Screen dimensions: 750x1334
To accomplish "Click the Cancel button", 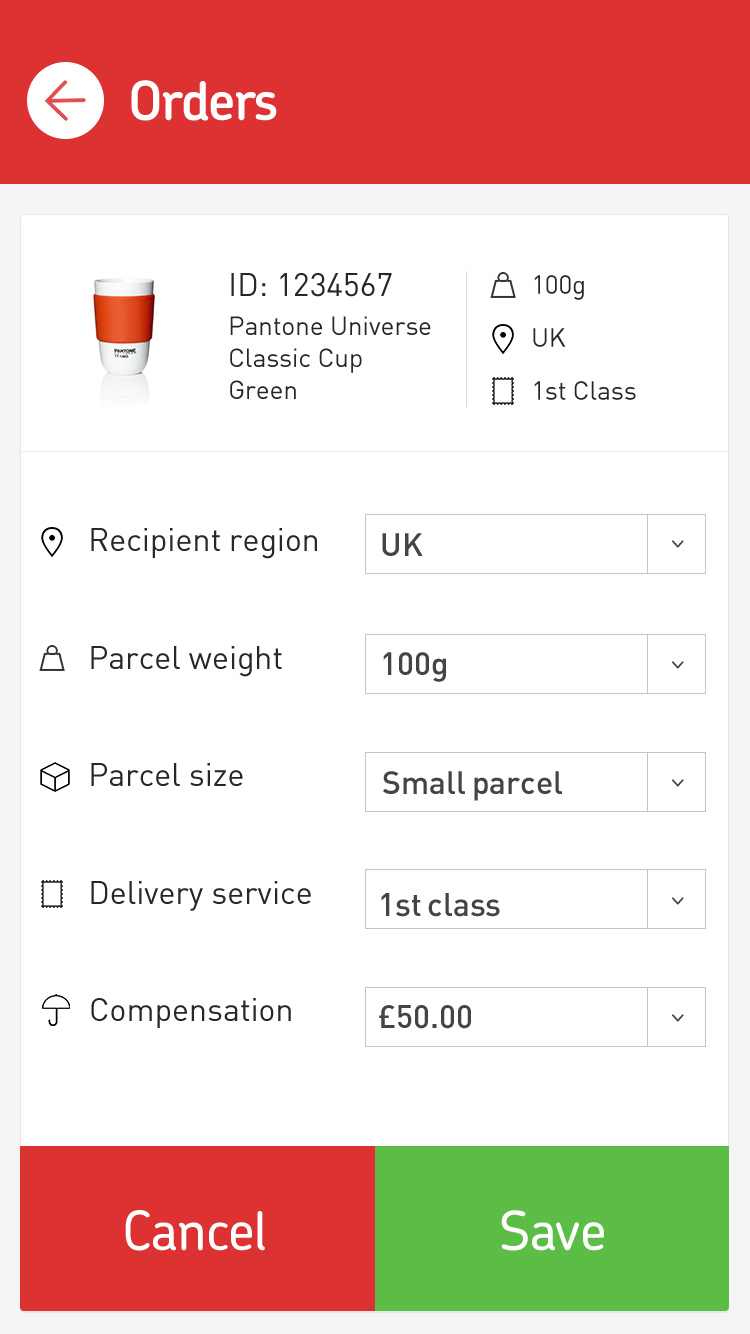I will tap(197, 1229).
